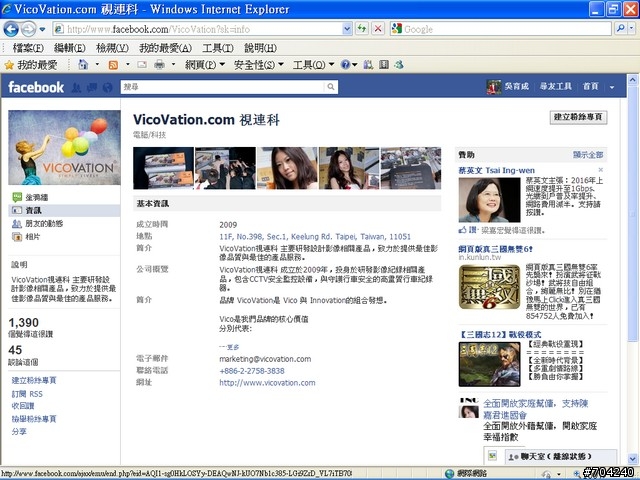Click the 分享 link in left sidebar
640x480 pixels.
[19, 431]
